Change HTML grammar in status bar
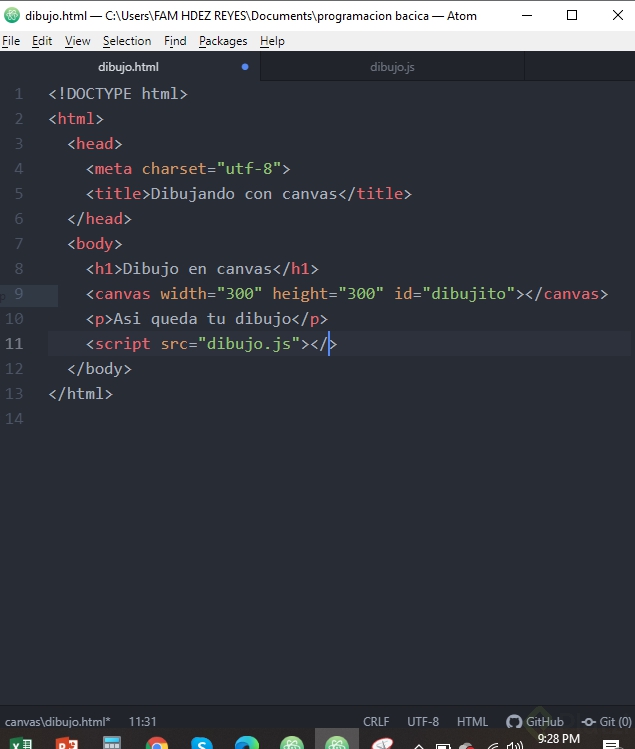This screenshot has height=749, width=635. pyautogui.click(x=472, y=721)
